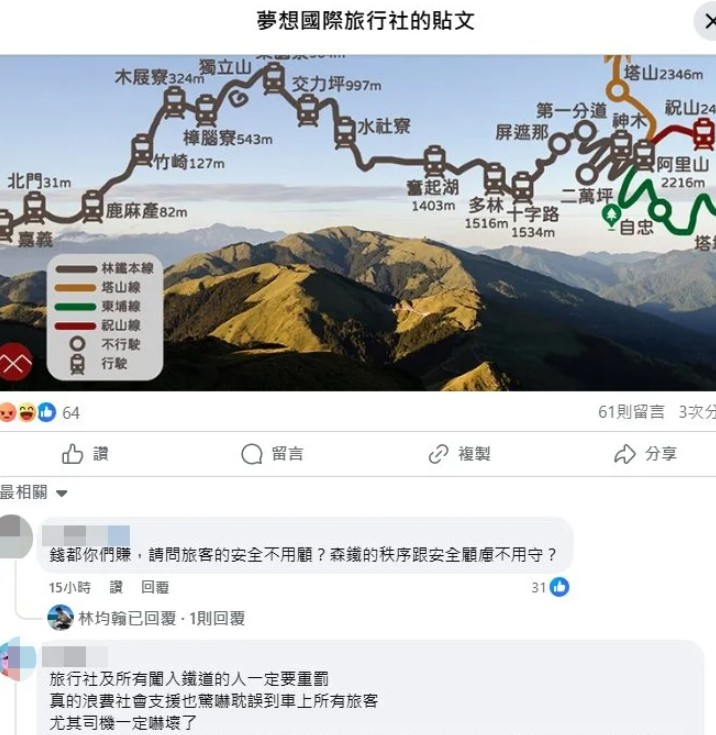The height and width of the screenshot is (735, 716).
Task: Click the chain link copy icon
Action: pos(438,454)
